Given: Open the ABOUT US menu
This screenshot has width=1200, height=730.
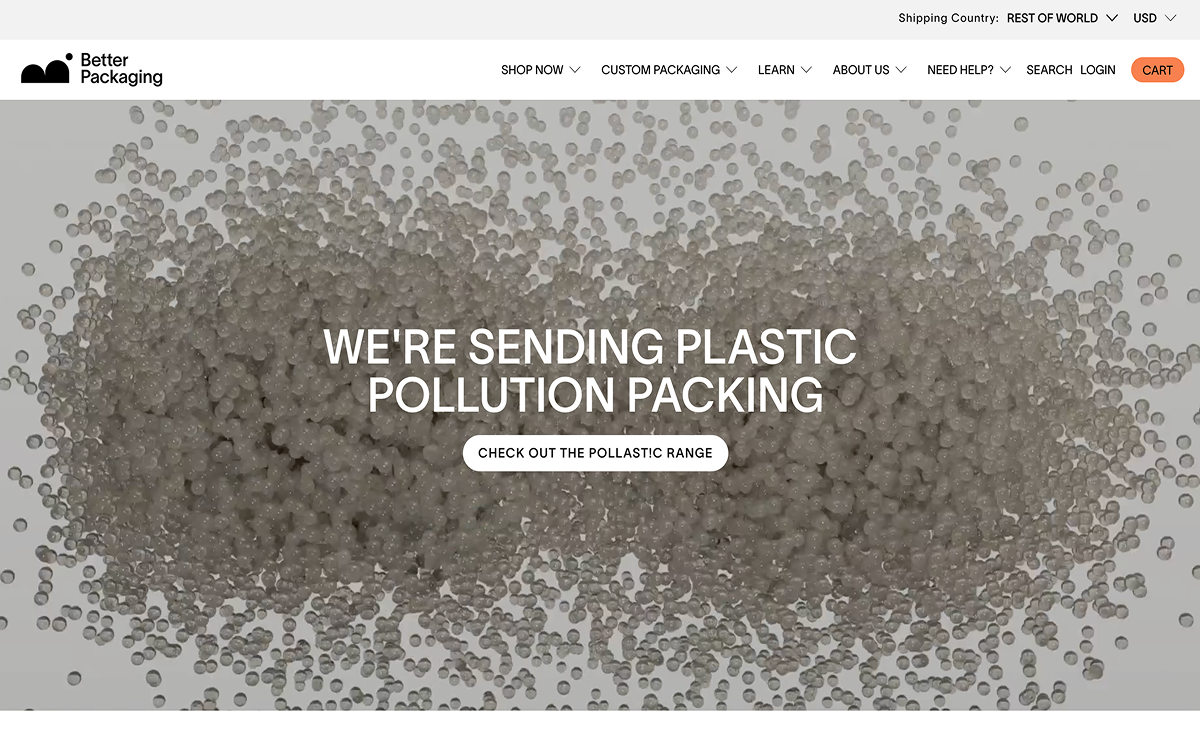Looking at the screenshot, I should coord(870,70).
